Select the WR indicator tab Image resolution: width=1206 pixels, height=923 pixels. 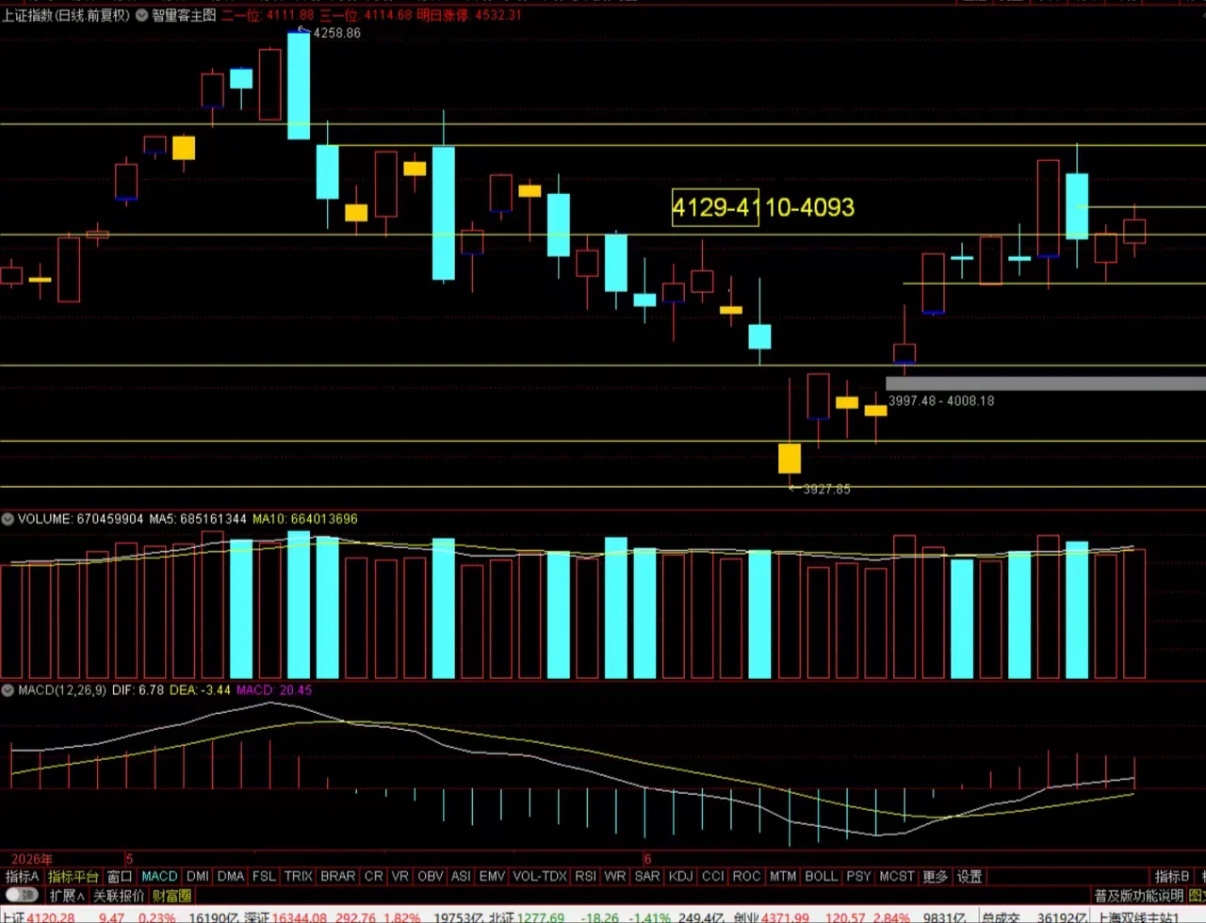point(615,876)
